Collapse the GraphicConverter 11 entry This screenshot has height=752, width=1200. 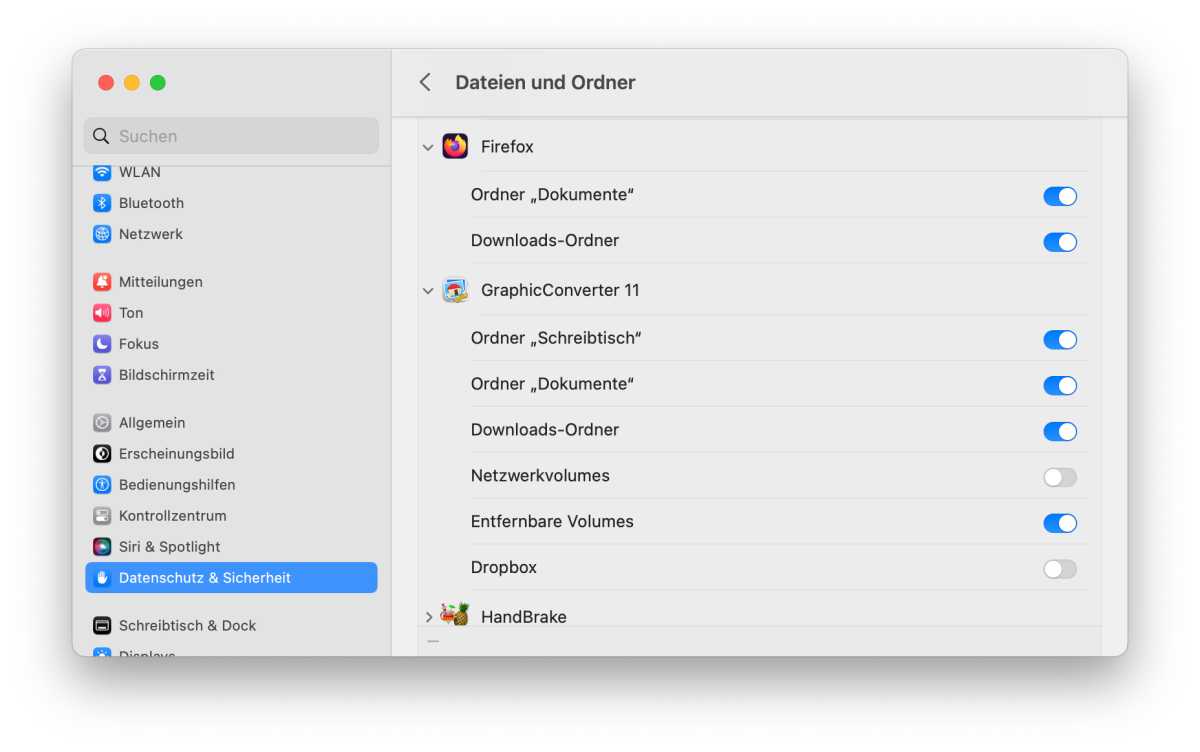coord(428,291)
